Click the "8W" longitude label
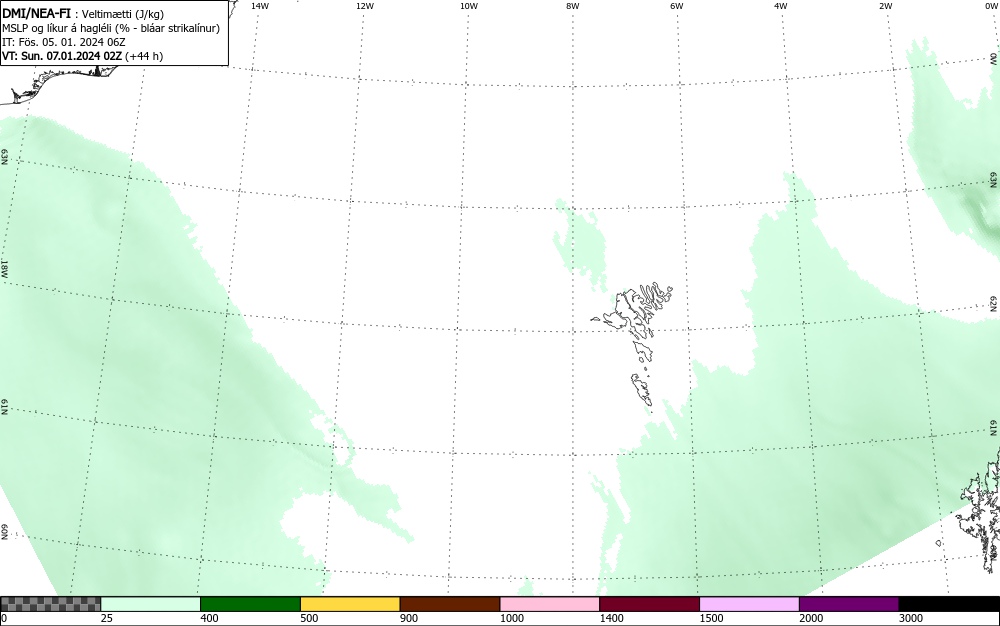Image resolution: width=1000 pixels, height=626 pixels. pyautogui.click(x=573, y=6)
